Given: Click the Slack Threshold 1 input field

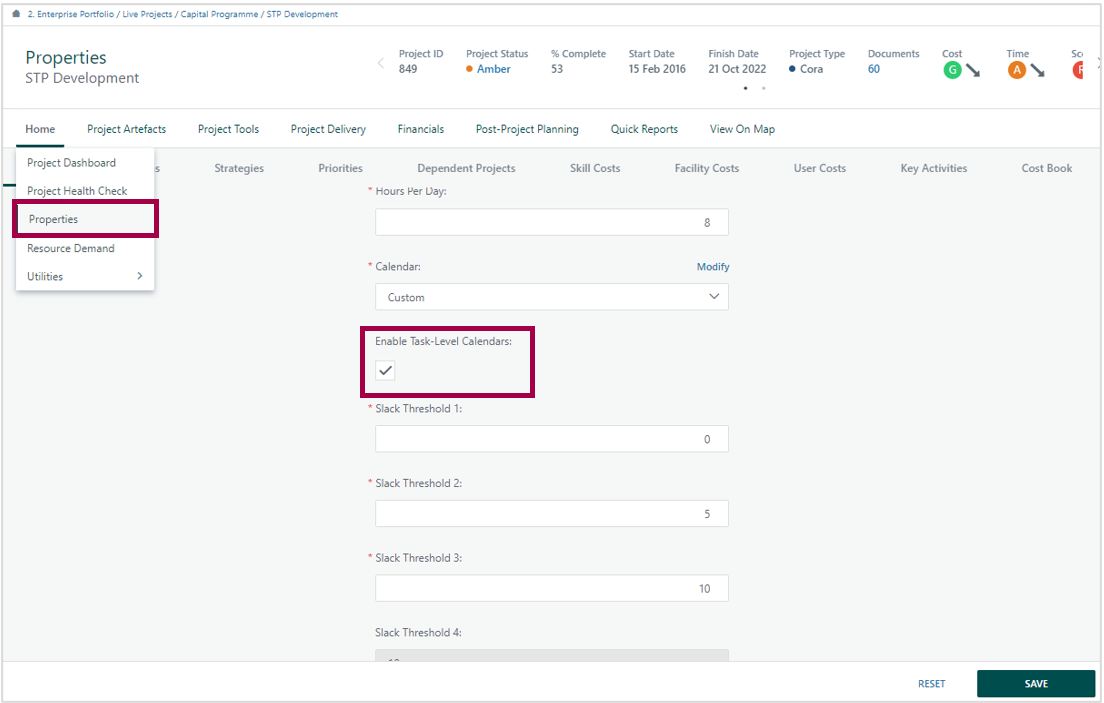Looking at the screenshot, I should (551, 439).
